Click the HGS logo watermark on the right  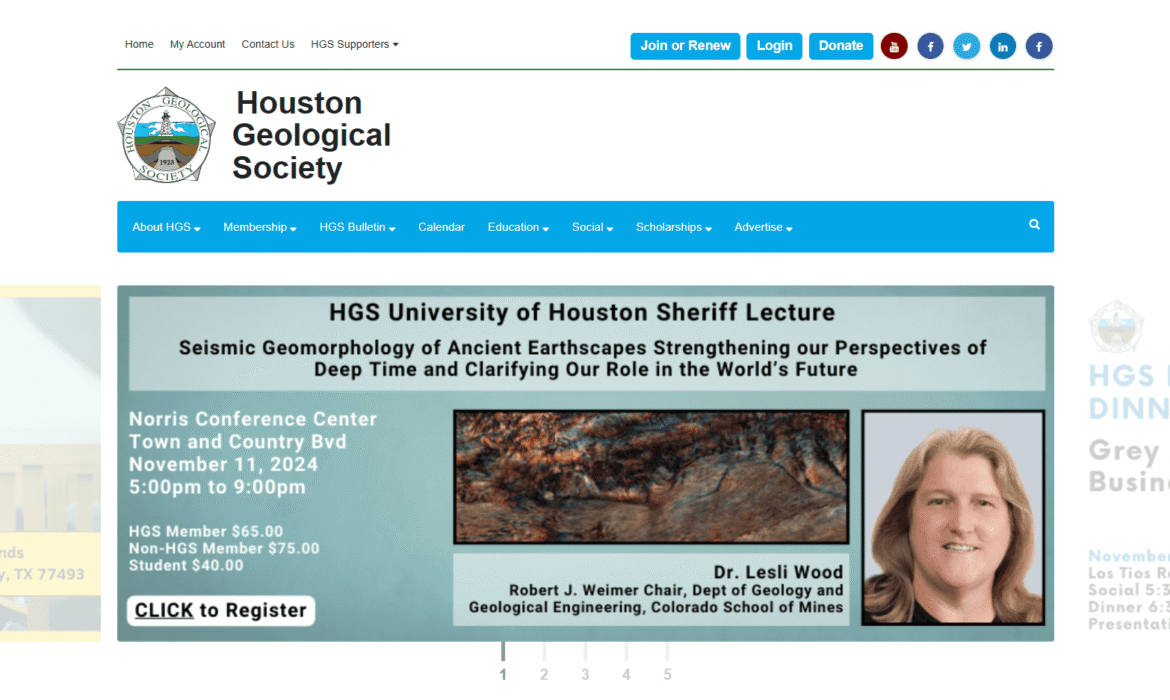pos(1117,324)
